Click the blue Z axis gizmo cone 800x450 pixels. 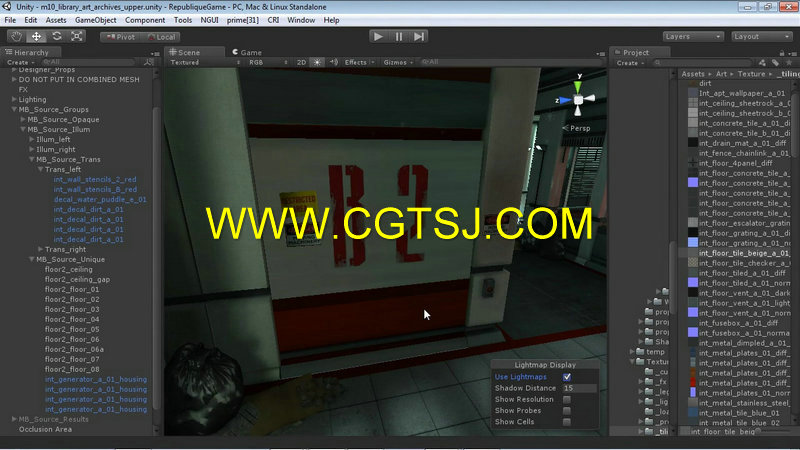point(564,101)
